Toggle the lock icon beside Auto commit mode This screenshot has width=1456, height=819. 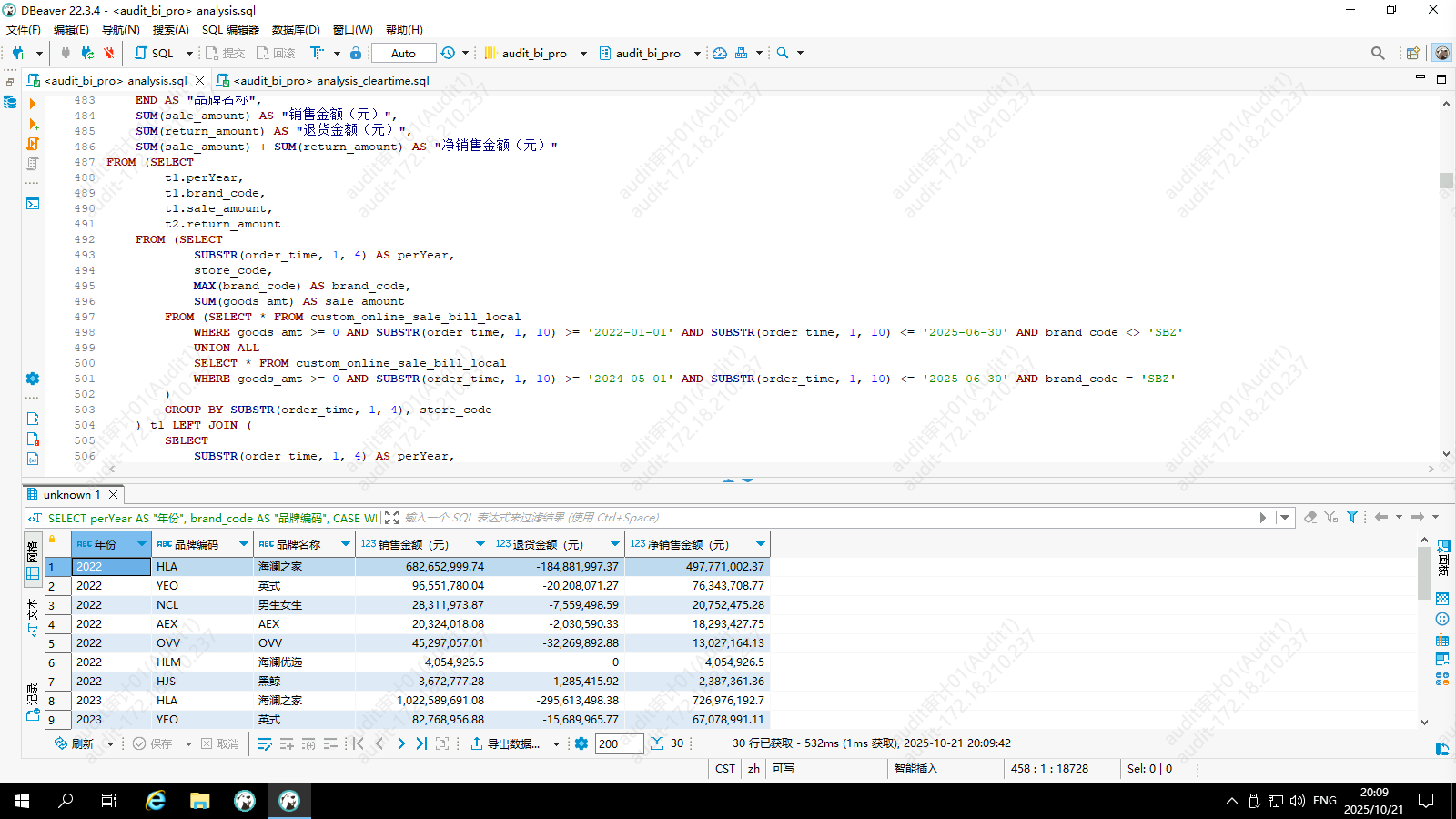click(356, 53)
